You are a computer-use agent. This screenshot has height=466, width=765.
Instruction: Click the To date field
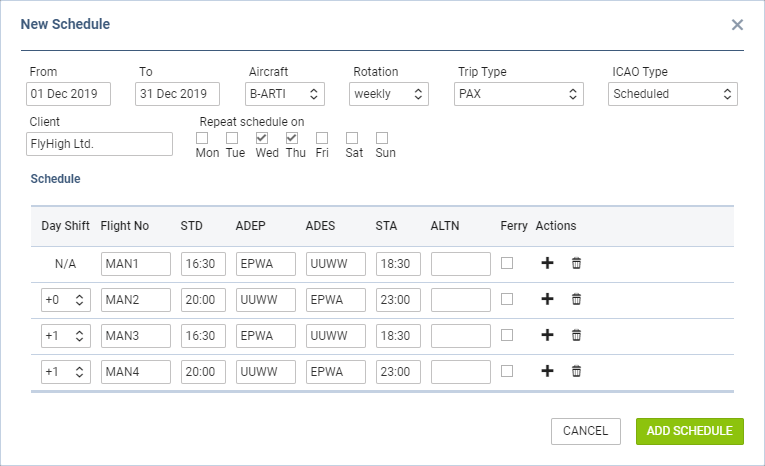pos(178,94)
